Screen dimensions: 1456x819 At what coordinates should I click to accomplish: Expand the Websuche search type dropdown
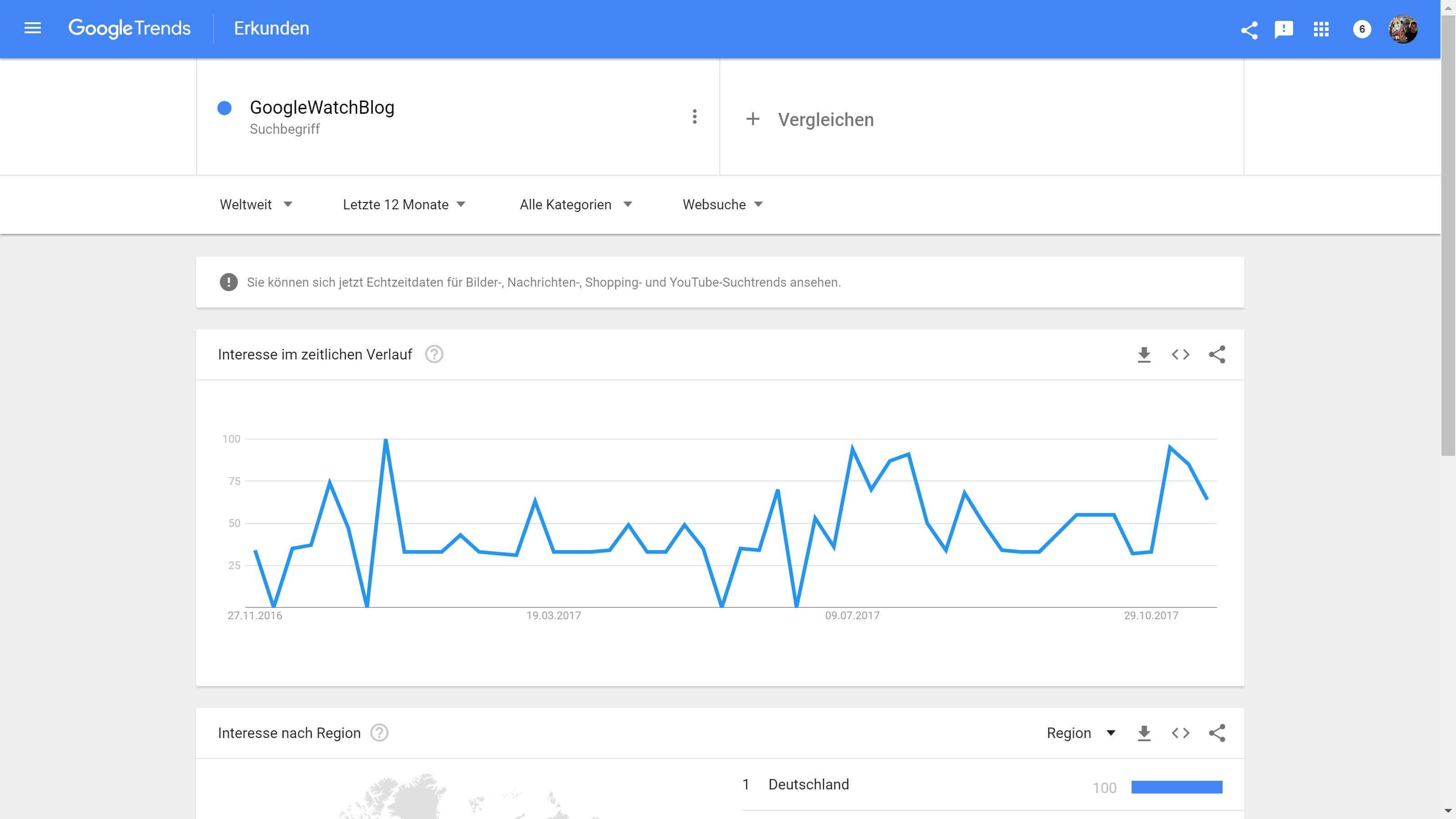[723, 205]
